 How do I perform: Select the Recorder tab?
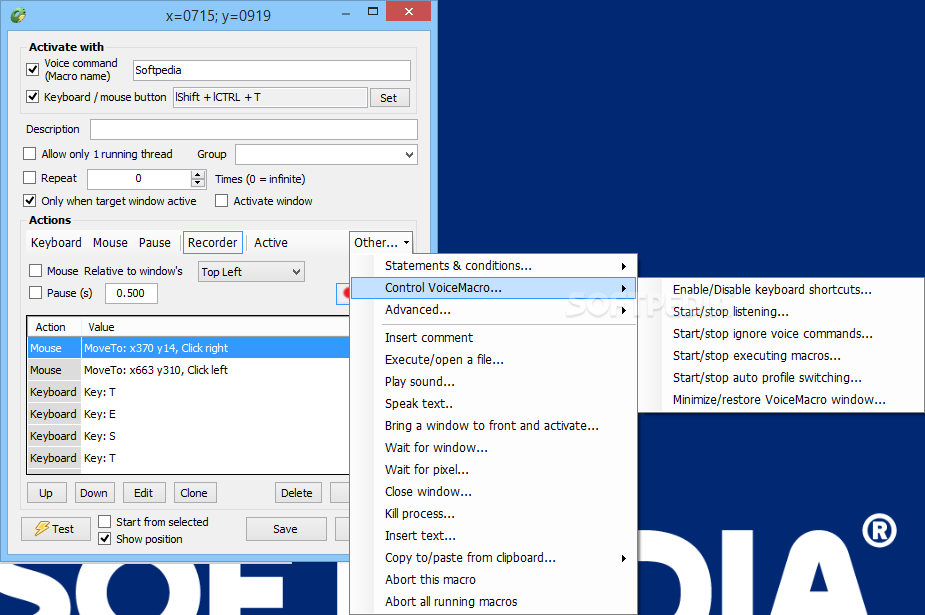[212, 242]
